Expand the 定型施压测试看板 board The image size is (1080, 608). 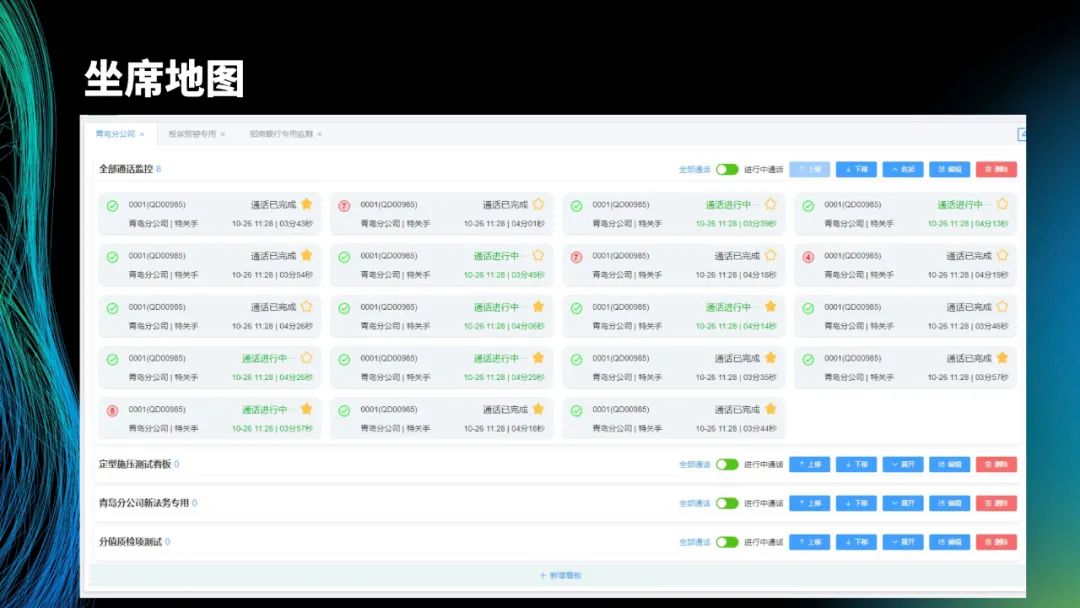point(902,465)
